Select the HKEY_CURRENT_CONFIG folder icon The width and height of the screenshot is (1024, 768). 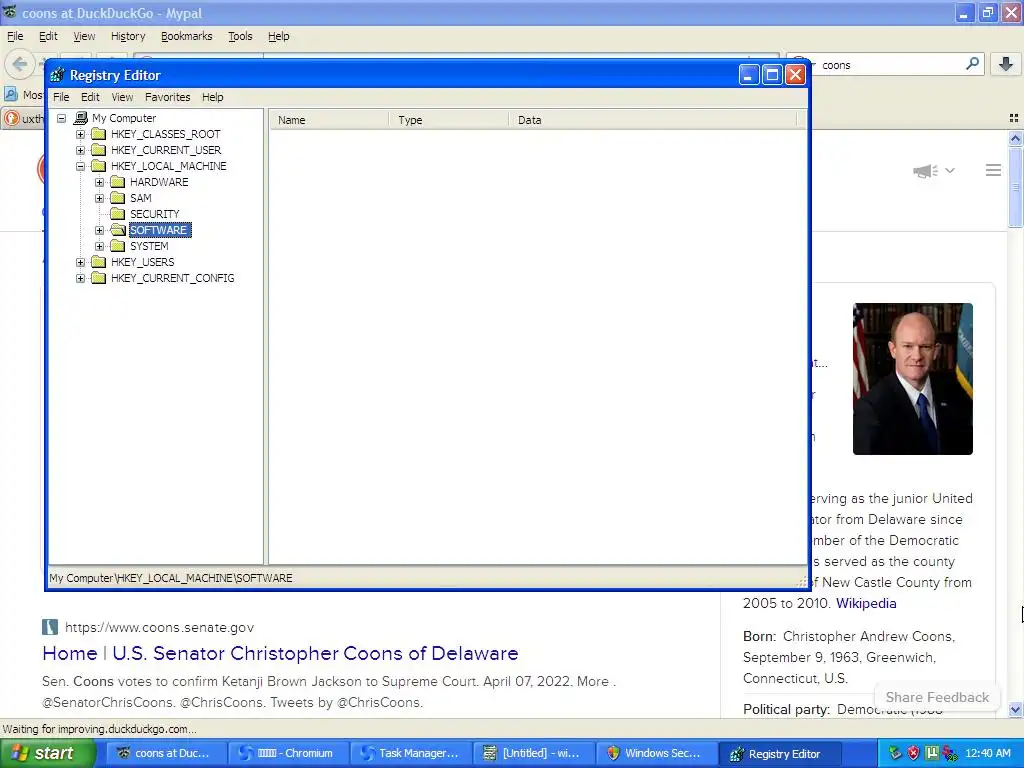[99, 278]
